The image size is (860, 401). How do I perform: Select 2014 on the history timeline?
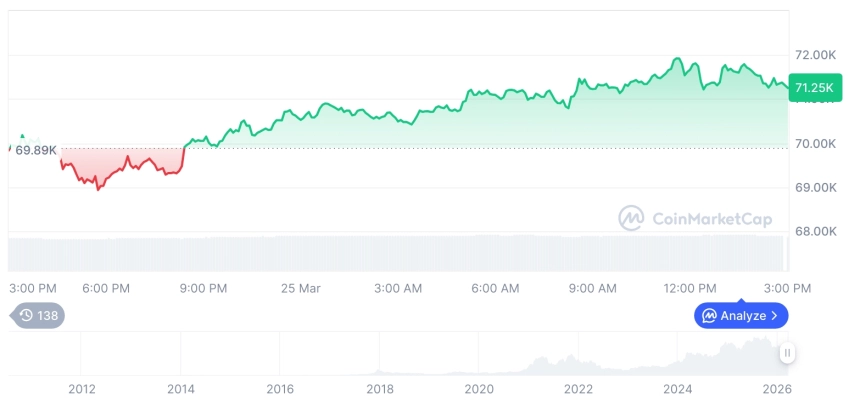[x=181, y=389]
